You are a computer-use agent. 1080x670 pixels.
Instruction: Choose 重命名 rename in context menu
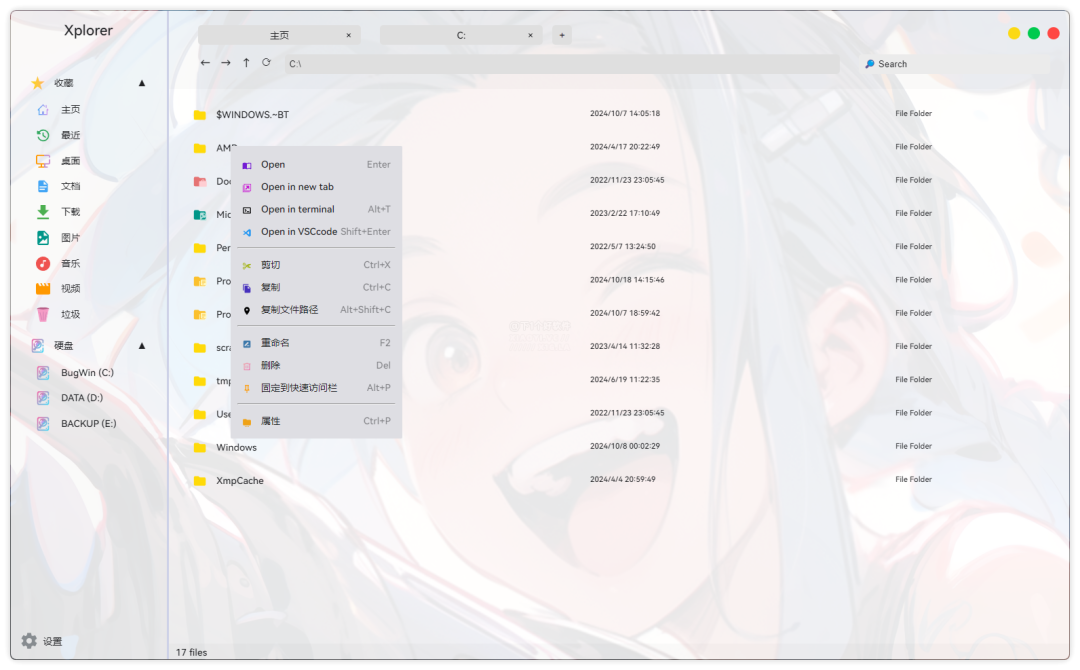coord(275,343)
